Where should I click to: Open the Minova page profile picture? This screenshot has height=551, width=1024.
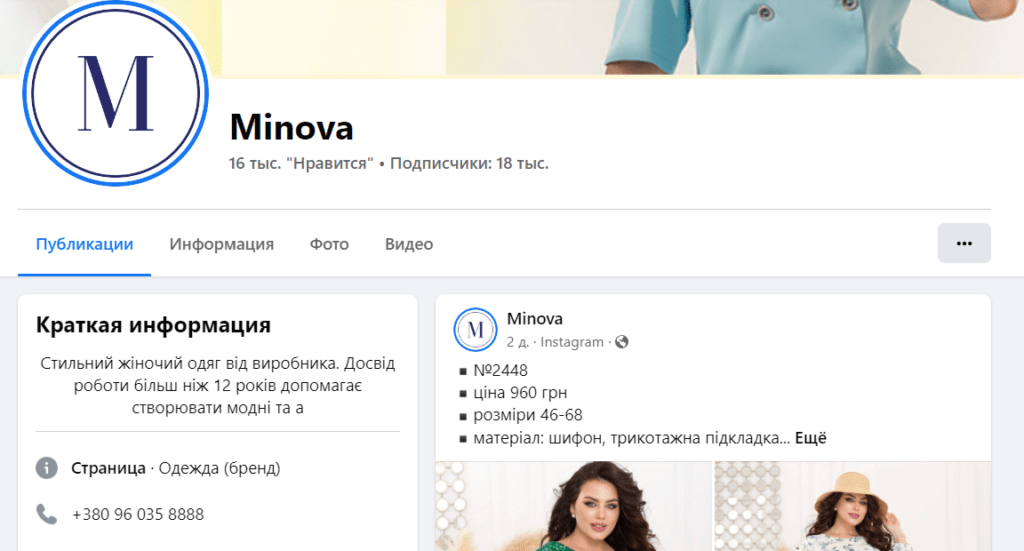click(116, 93)
